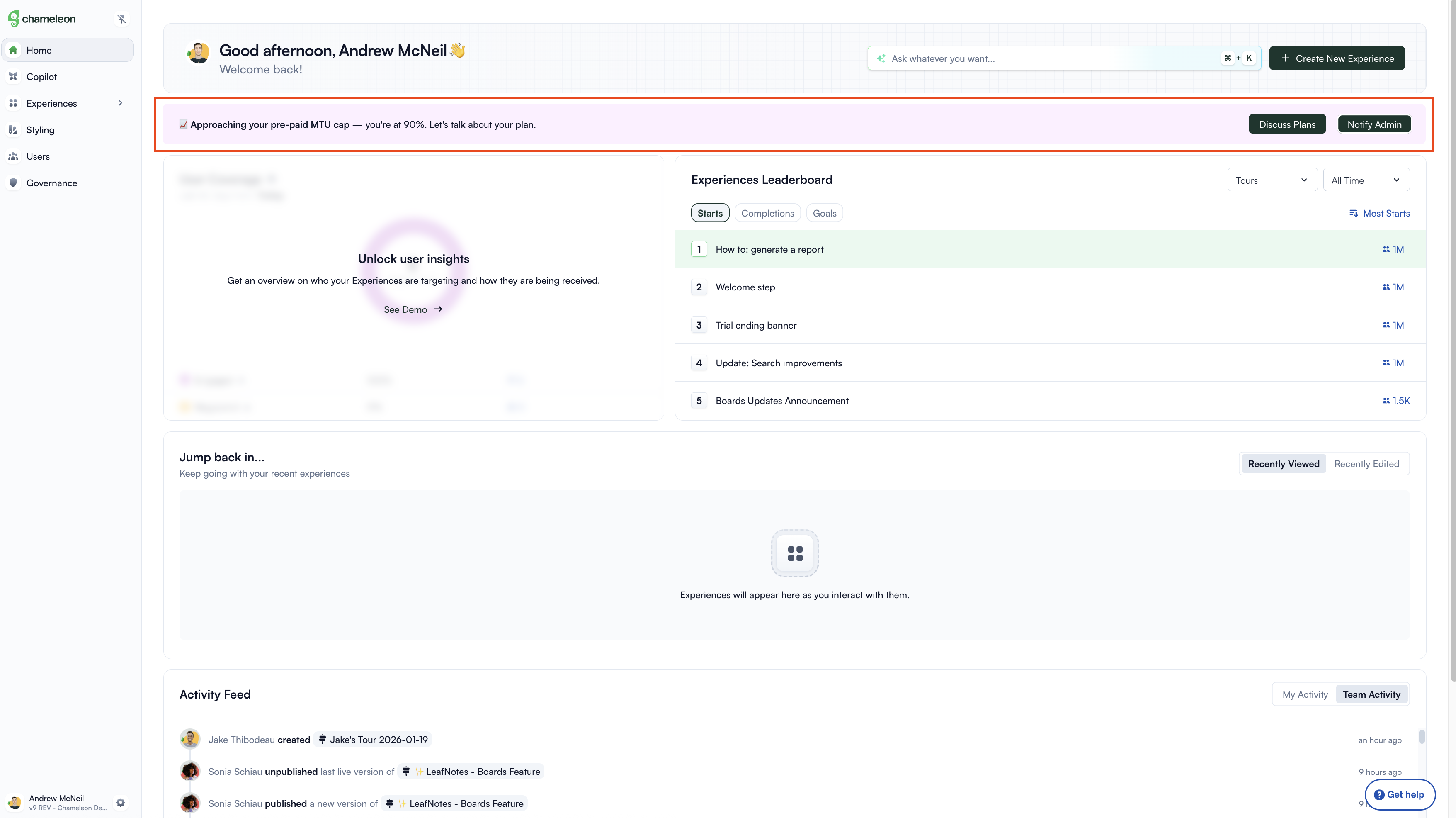The image size is (1456, 818).
Task: Switch leaderboard filter to Completions
Action: [x=767, y=213]
